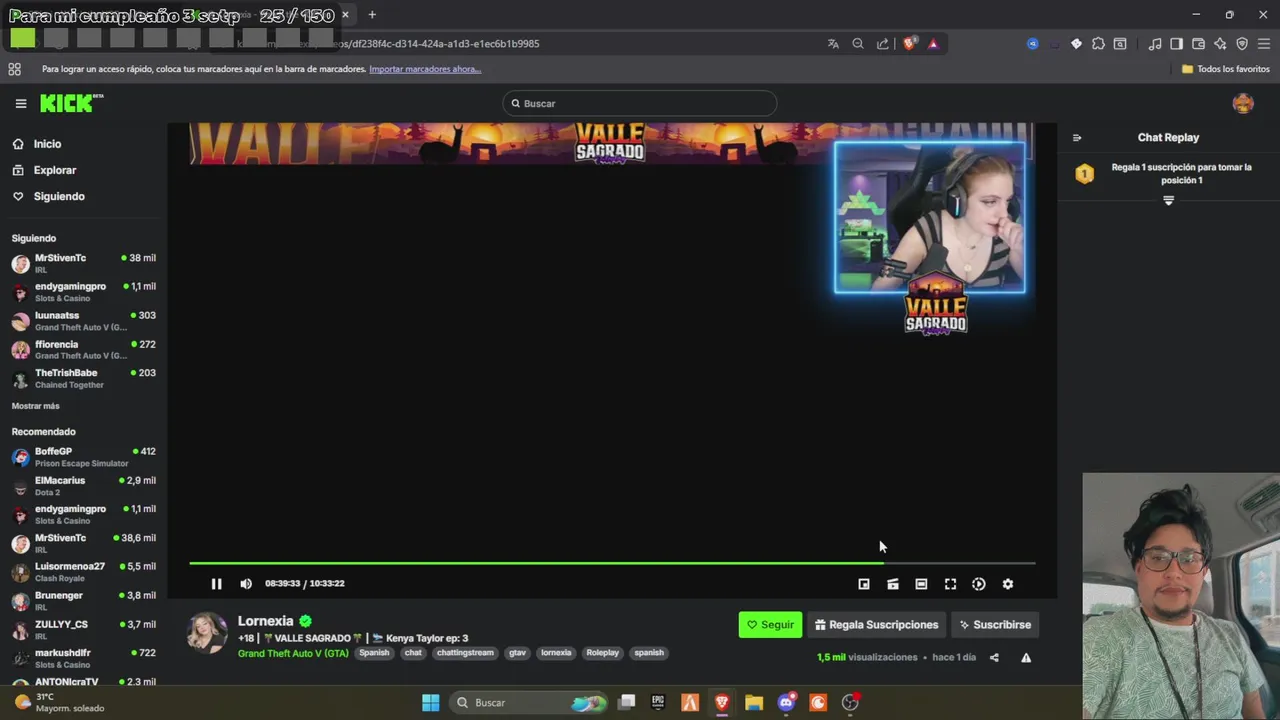Enable theater mode in the player
This screenshot has height=720, width=1280.
(x=921, y=584)
